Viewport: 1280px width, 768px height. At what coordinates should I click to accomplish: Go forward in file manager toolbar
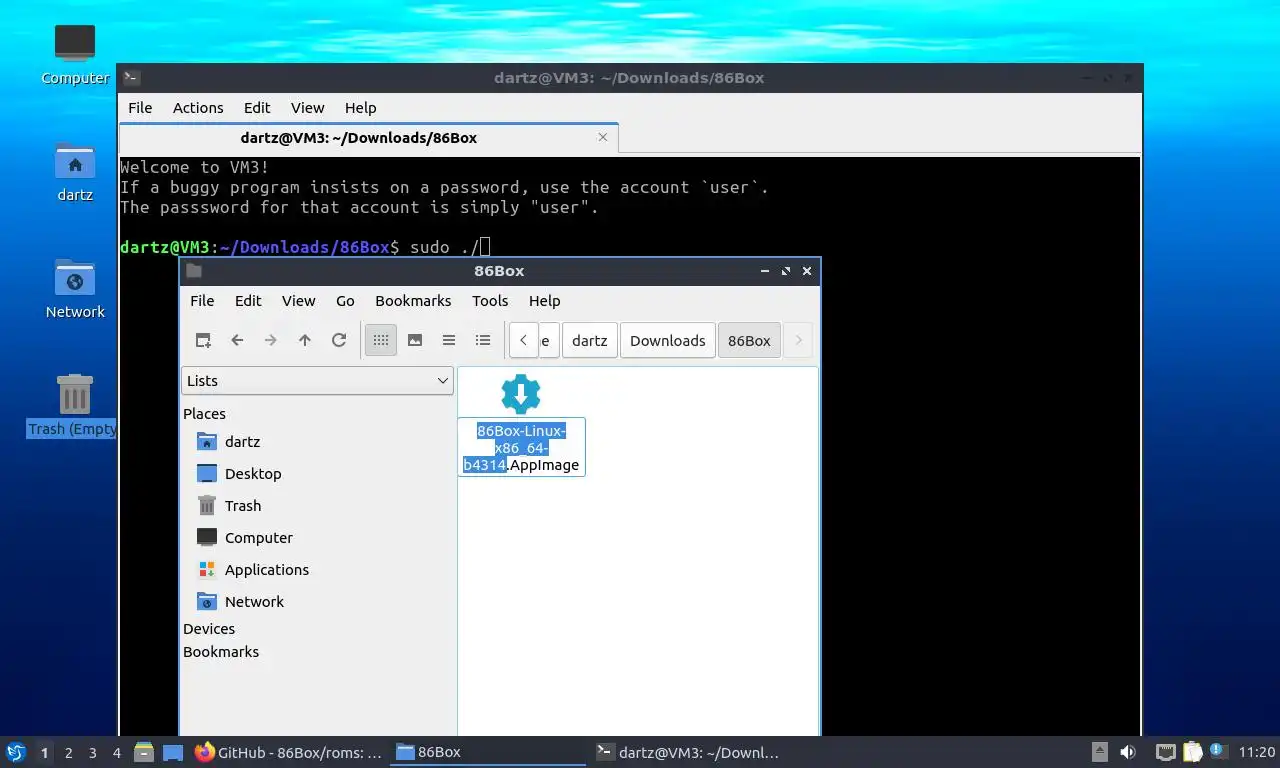271,340
